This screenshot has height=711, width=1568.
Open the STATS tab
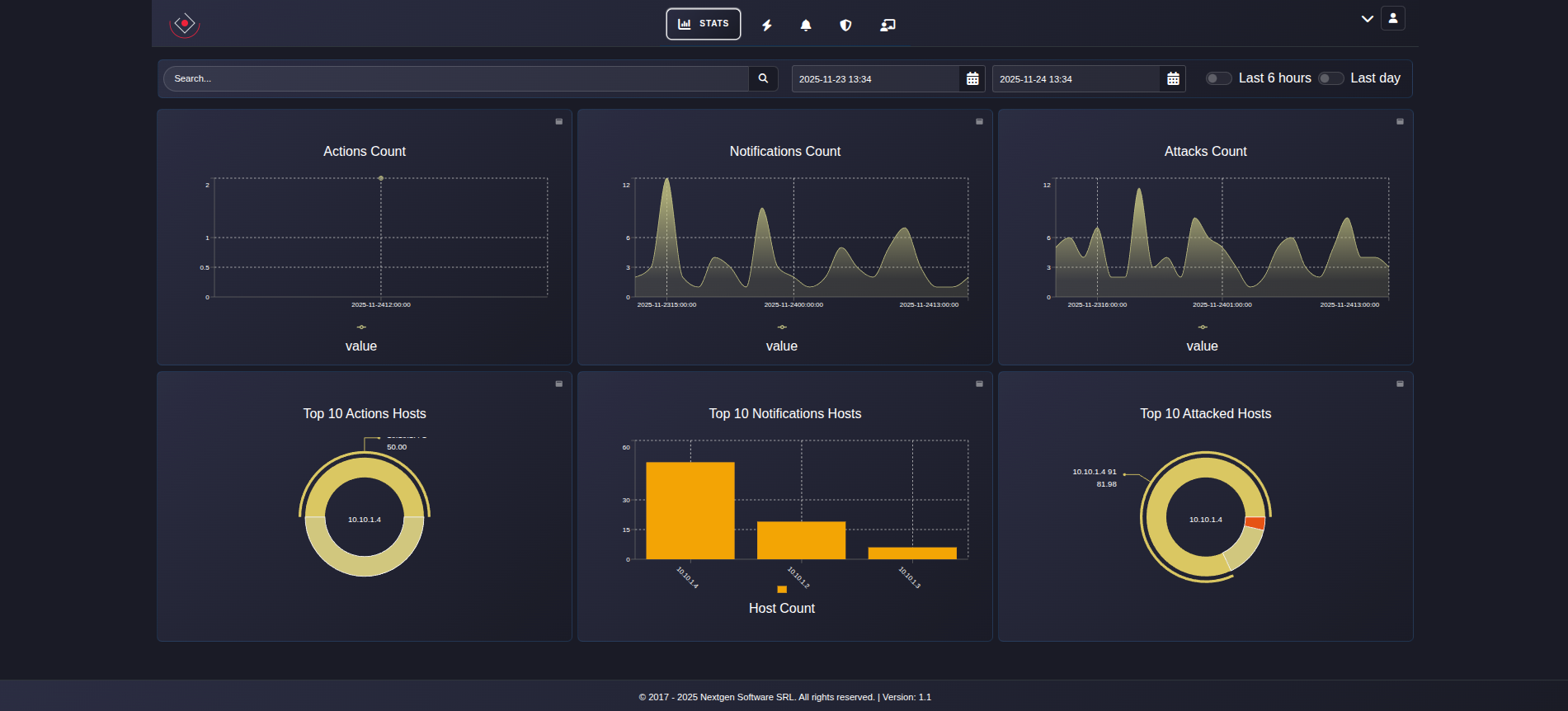tap(704, 24)
